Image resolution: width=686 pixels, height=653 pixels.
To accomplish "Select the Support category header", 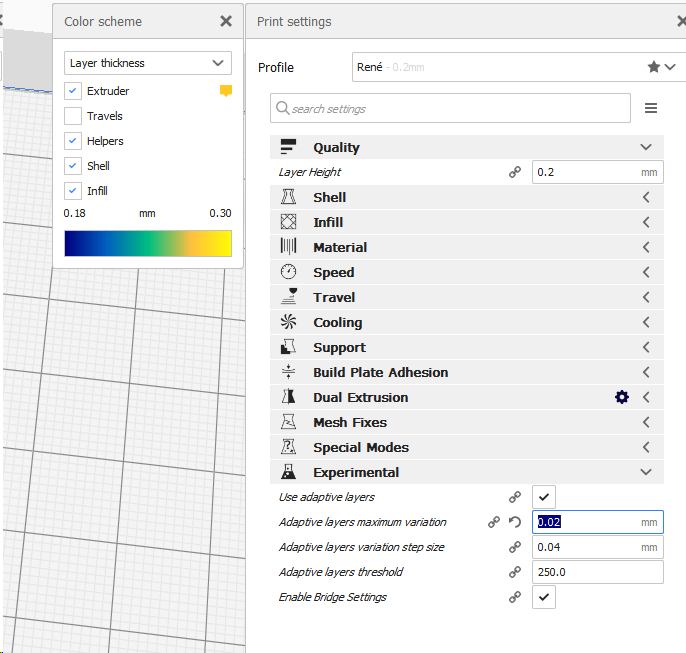I will [x=467, y=347].
